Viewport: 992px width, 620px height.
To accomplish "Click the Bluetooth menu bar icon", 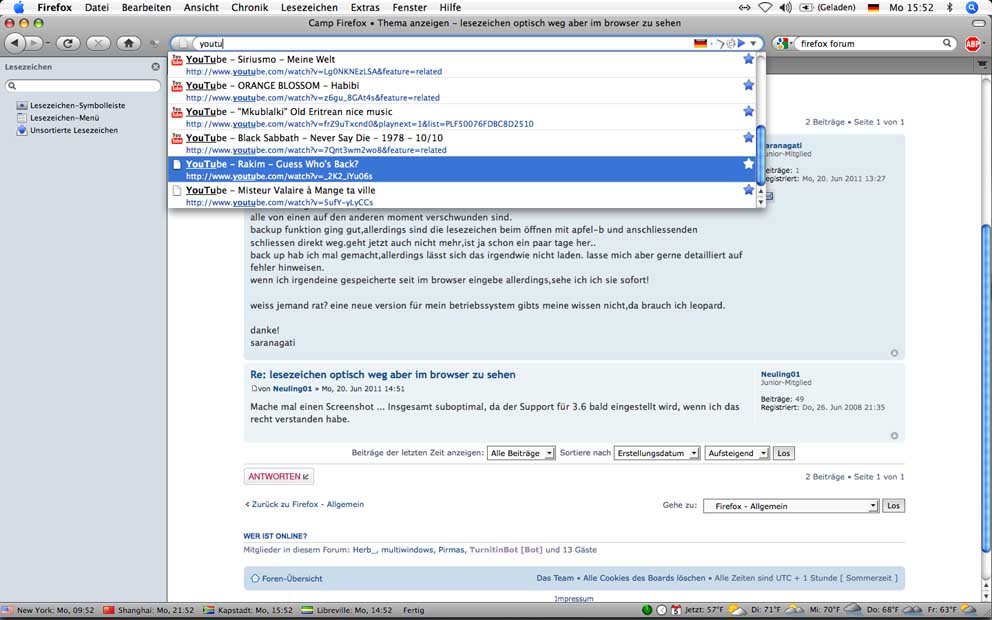I will point(949,8).
